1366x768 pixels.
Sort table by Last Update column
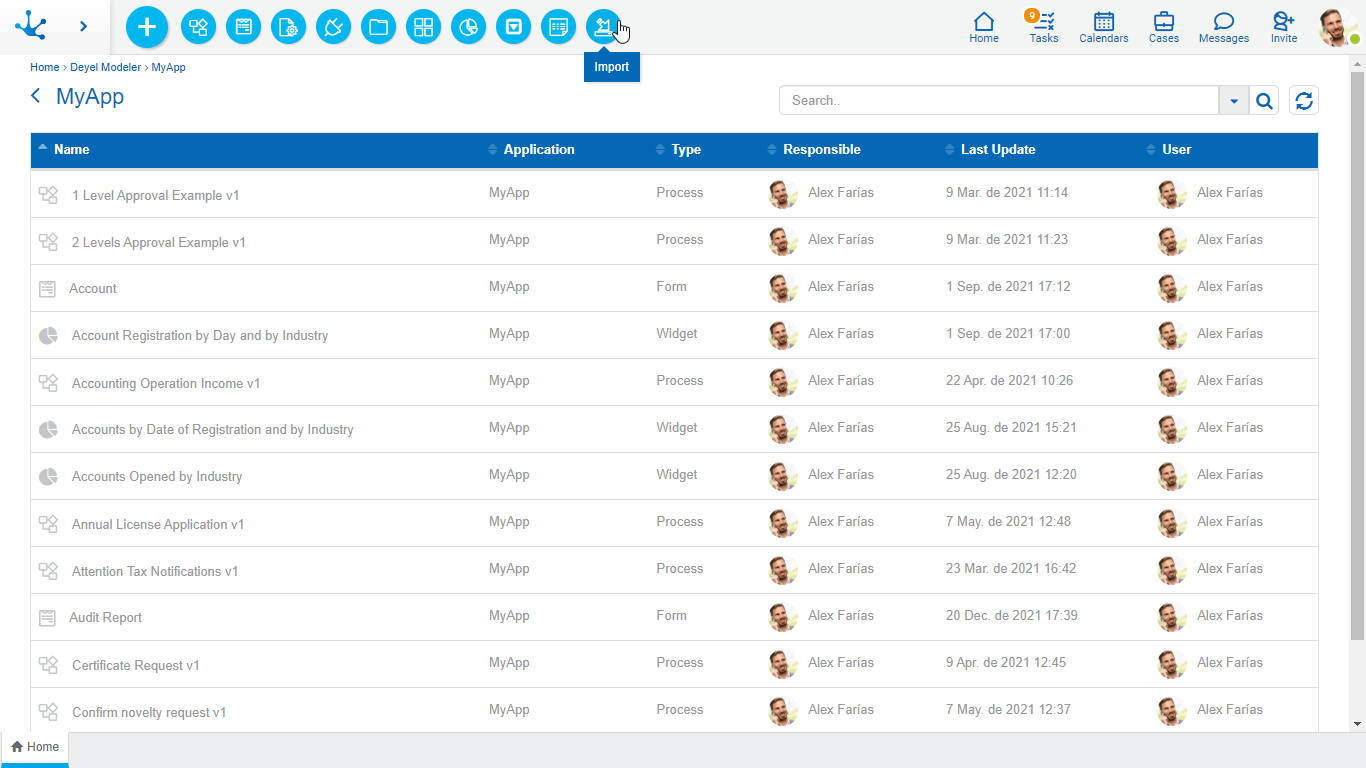997,150
